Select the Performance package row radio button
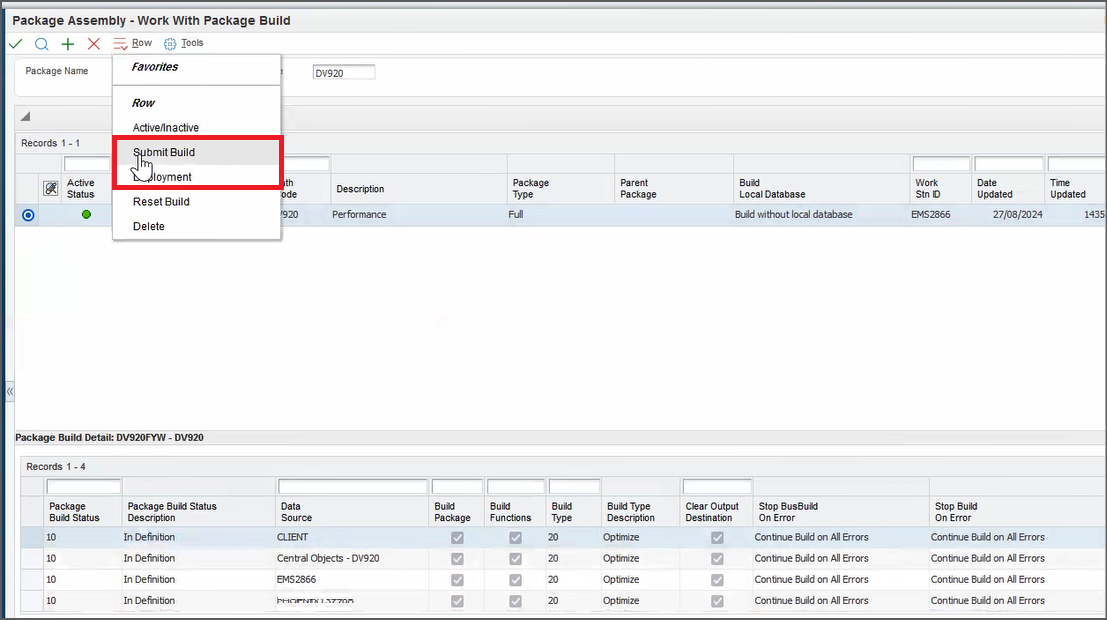Screen dimensions: 1107x620 pyautogui.click(x=28, y=215)
